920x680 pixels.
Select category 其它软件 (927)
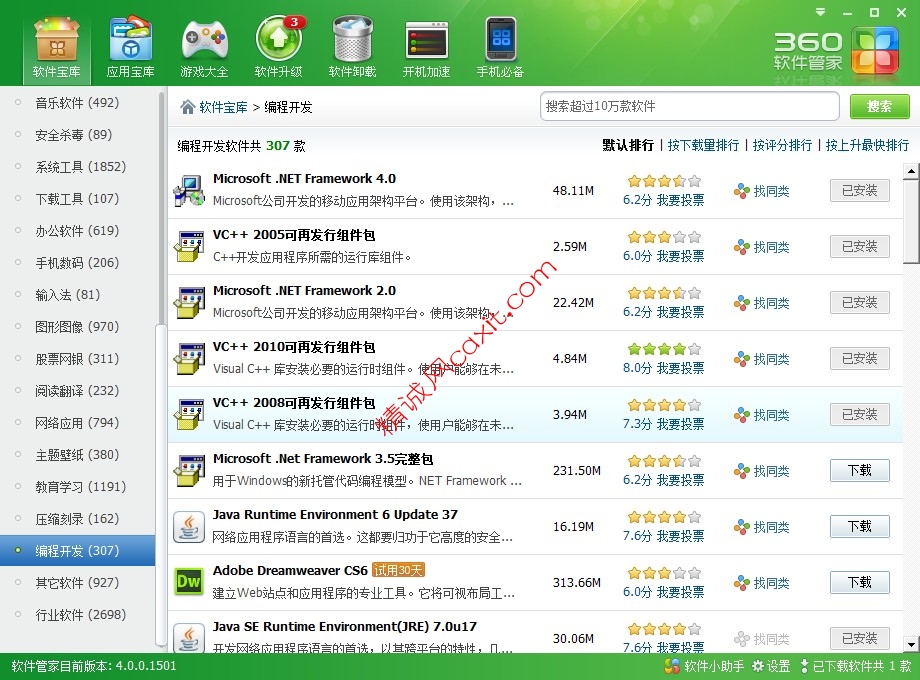tap(77, 583)
